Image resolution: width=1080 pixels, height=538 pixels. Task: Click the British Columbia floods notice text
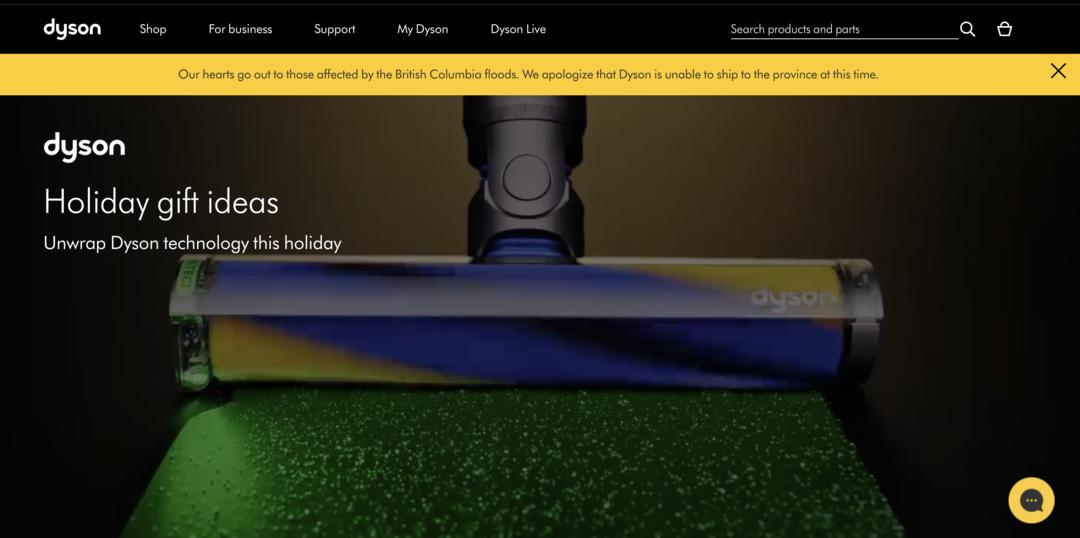click(x=528, y=74)
